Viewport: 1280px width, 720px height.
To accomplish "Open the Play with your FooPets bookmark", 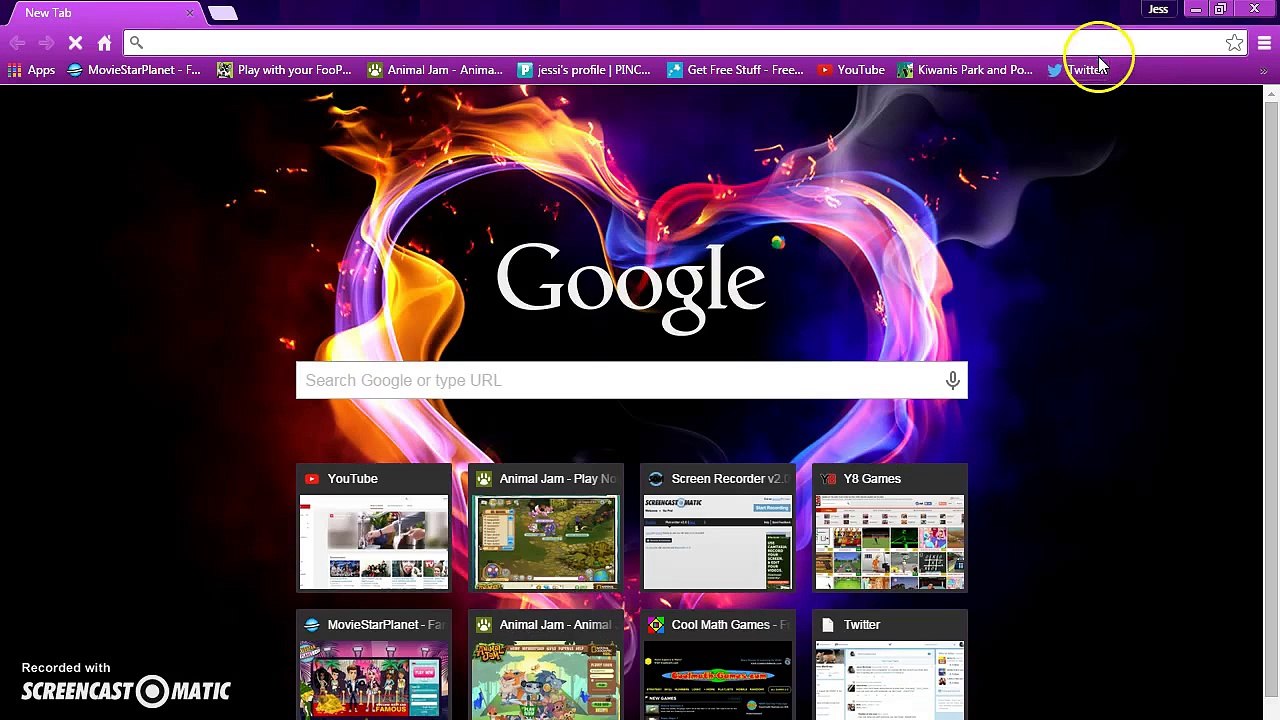I will click(x=285, y=70).
